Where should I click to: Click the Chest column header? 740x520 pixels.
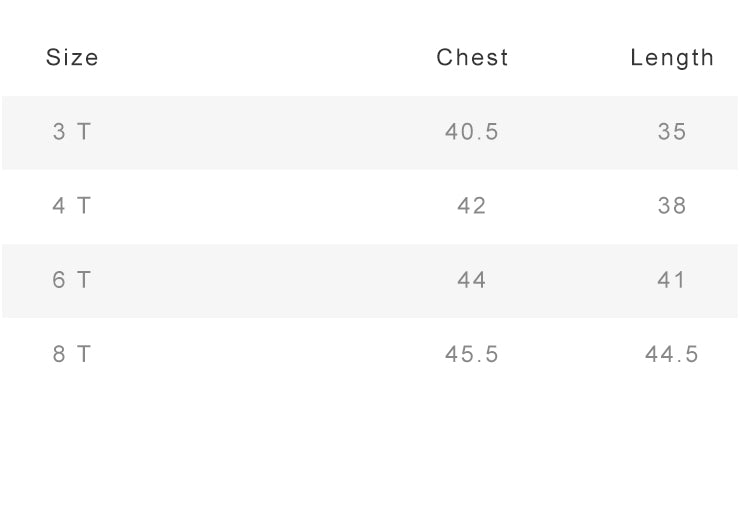pos(472,58)
